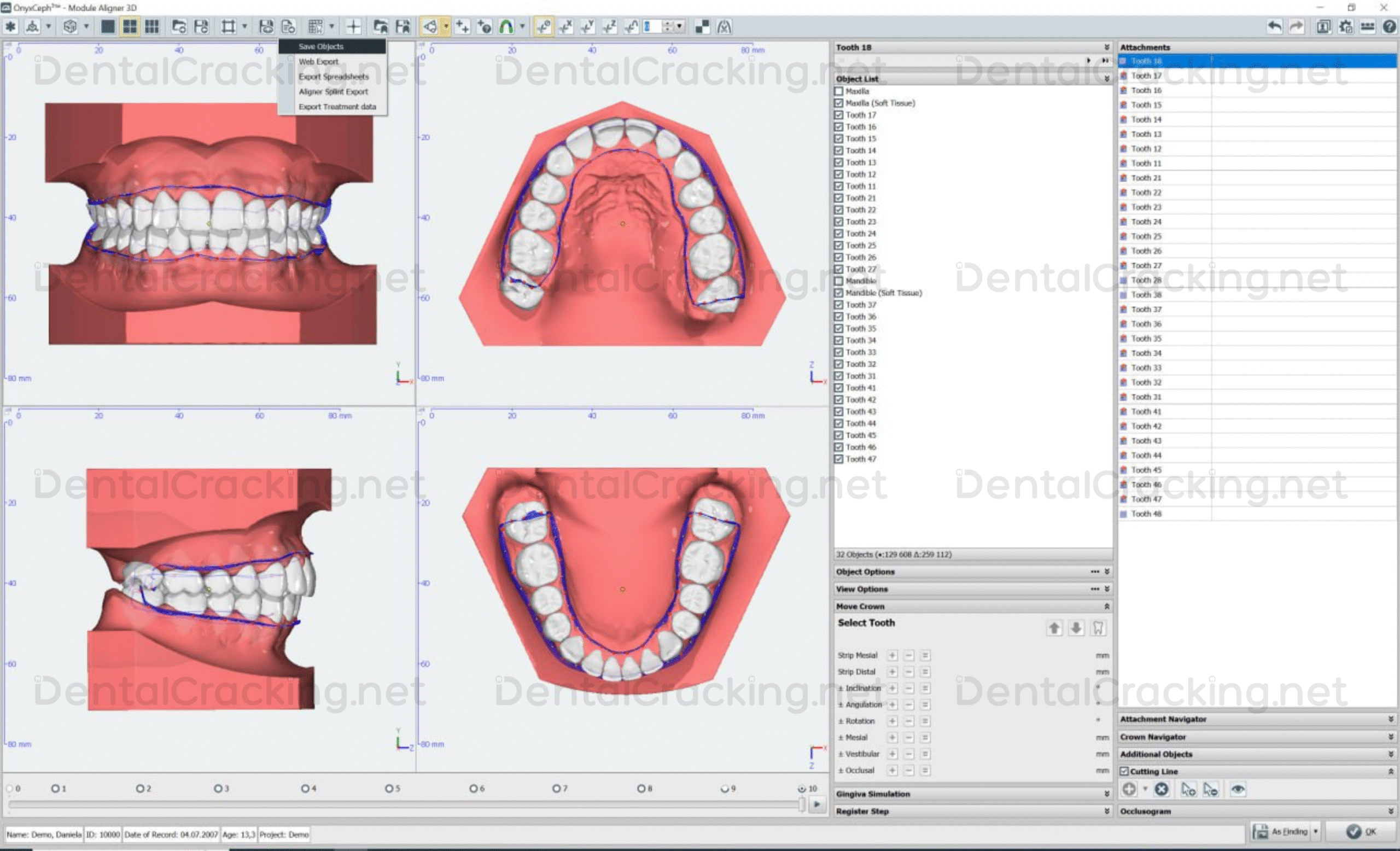Select Tooth 23 in Attachments list
1400x851 pixels.
[1146, 207]
